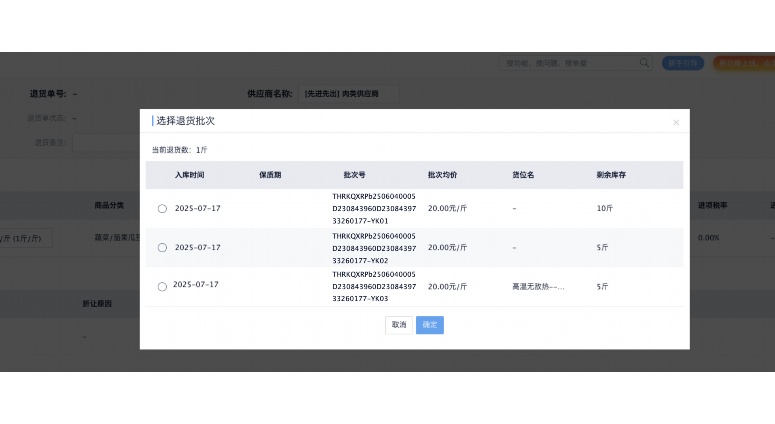Click the 入库时间 column header
The height and width of the screenshot is (424, 775).
tap(189, 175)
